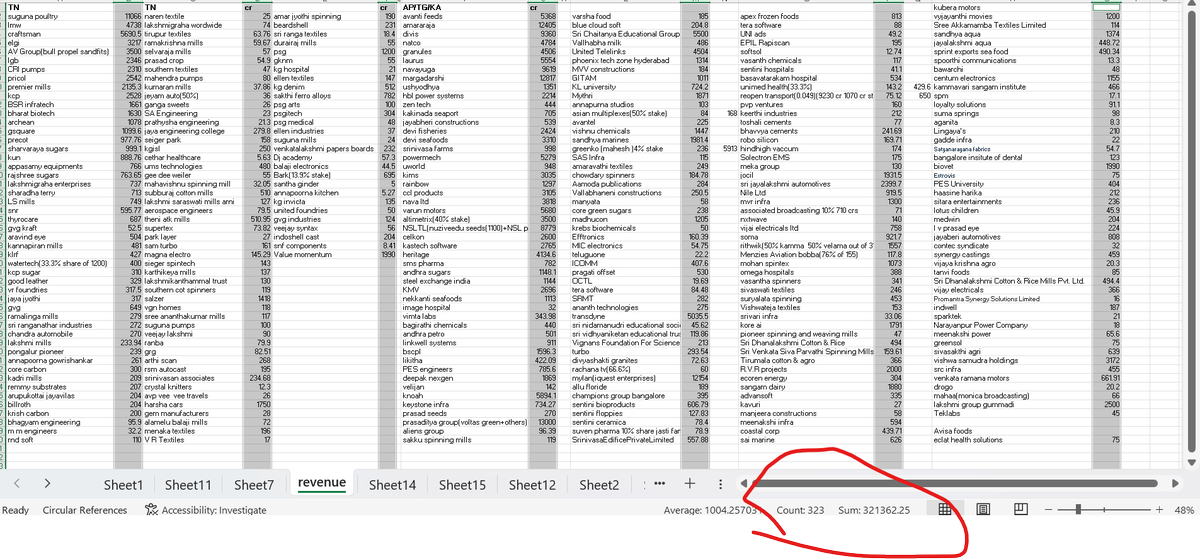1200x559 pixels.
Task: Switch to Page Break Preview icon
Action: 1020,509
